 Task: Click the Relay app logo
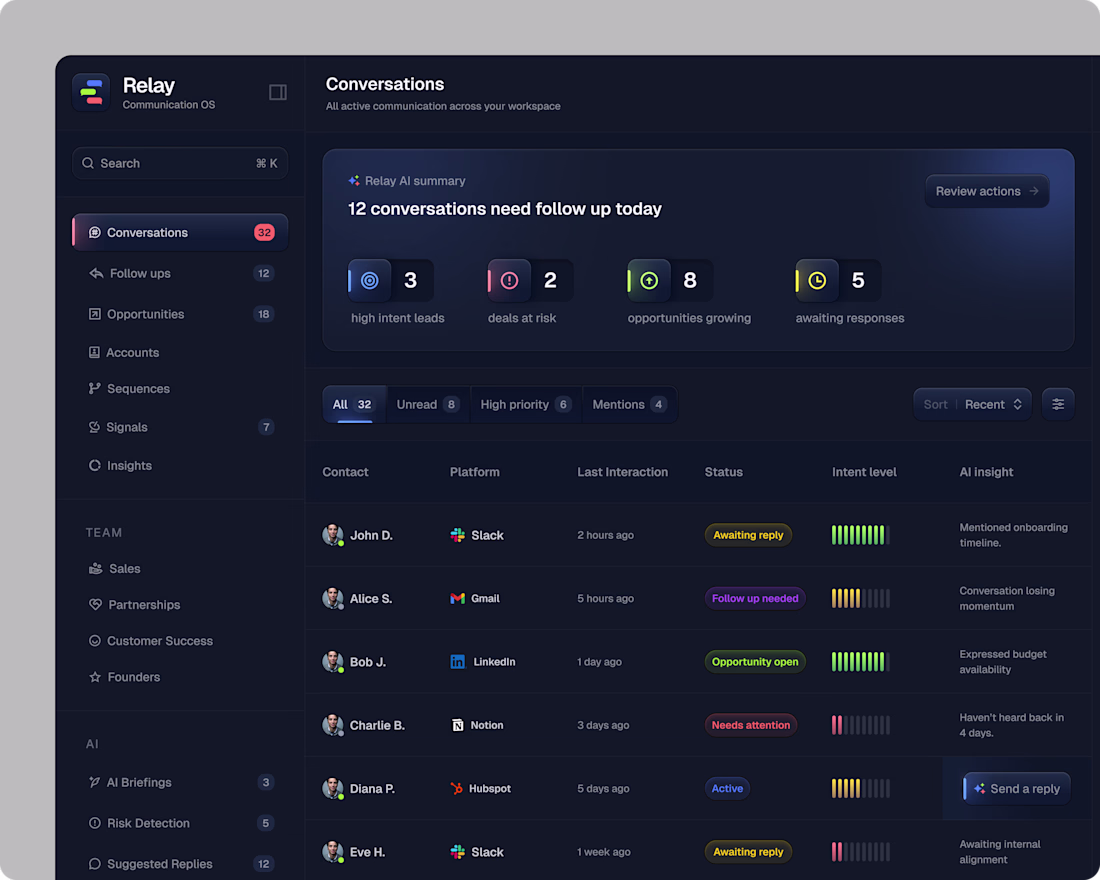[x=91, y=92]
